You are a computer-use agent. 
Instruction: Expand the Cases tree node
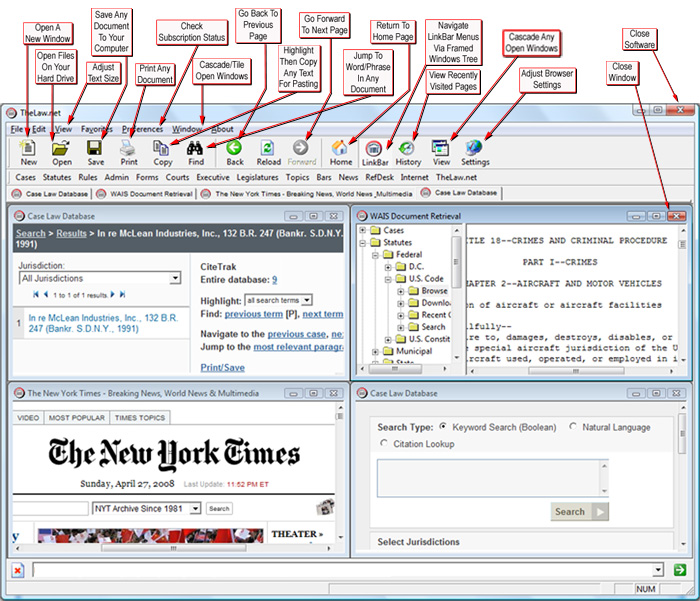click(x=362, y=230)
